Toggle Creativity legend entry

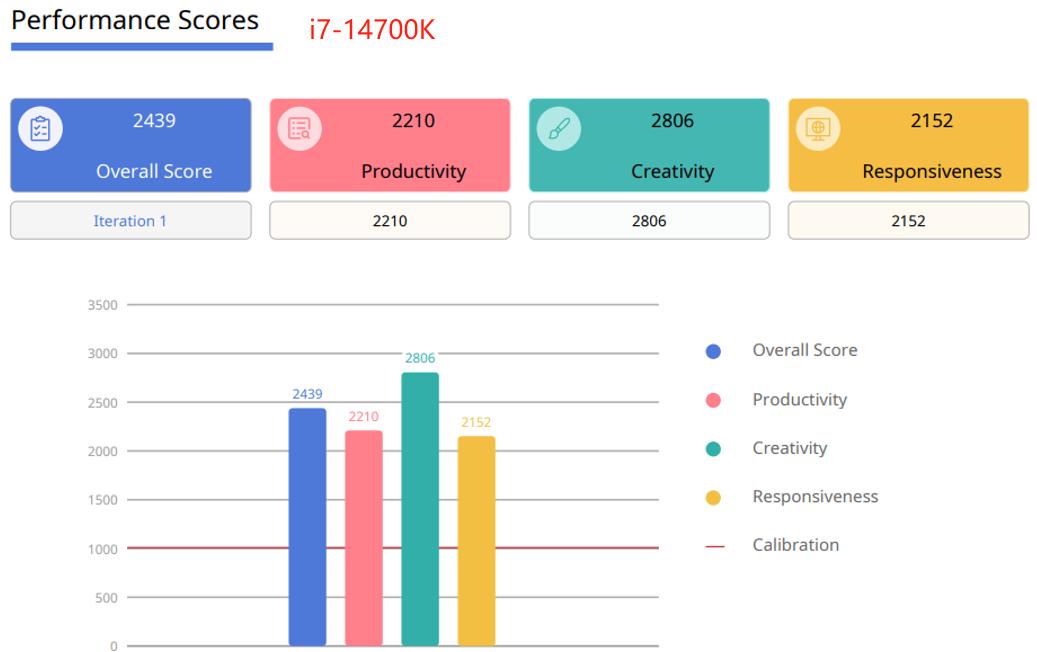coord(767,448)
